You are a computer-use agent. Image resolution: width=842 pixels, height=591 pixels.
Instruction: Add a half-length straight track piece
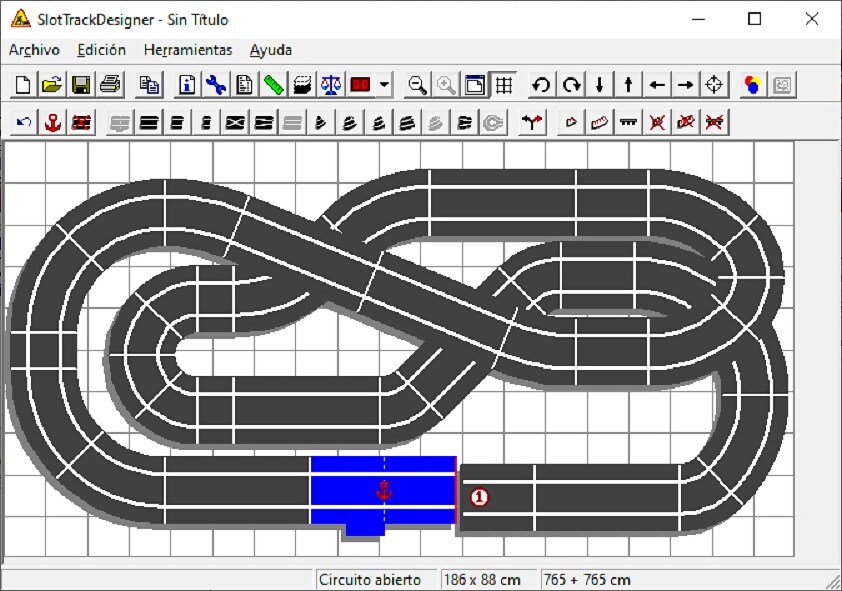[x=177, y=123]
